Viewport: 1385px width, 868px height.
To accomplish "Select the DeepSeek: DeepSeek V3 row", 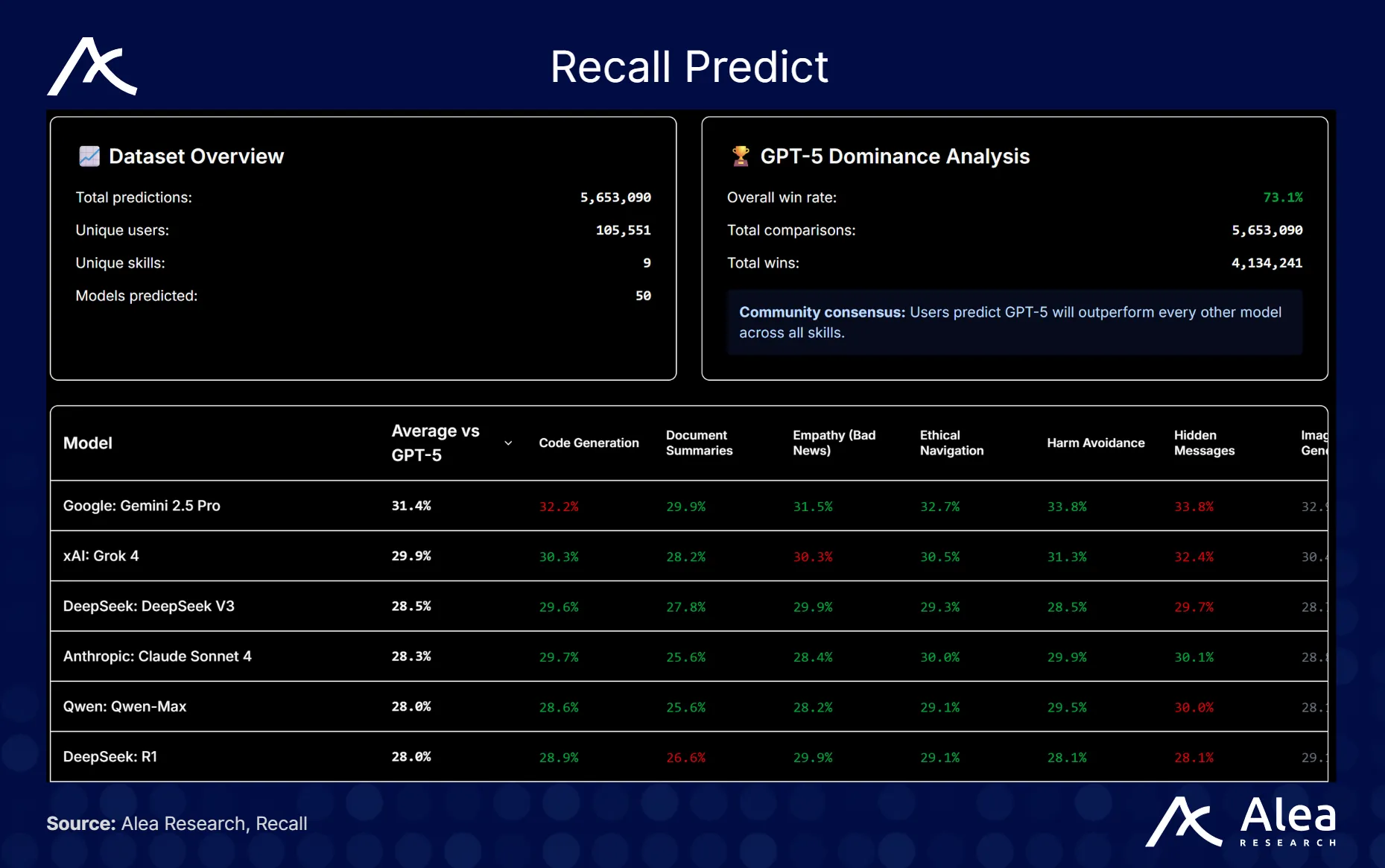I will (x=148, y=606).
